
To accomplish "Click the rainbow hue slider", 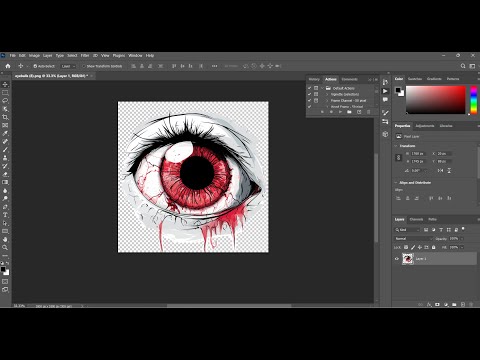I will pos(473,100).
